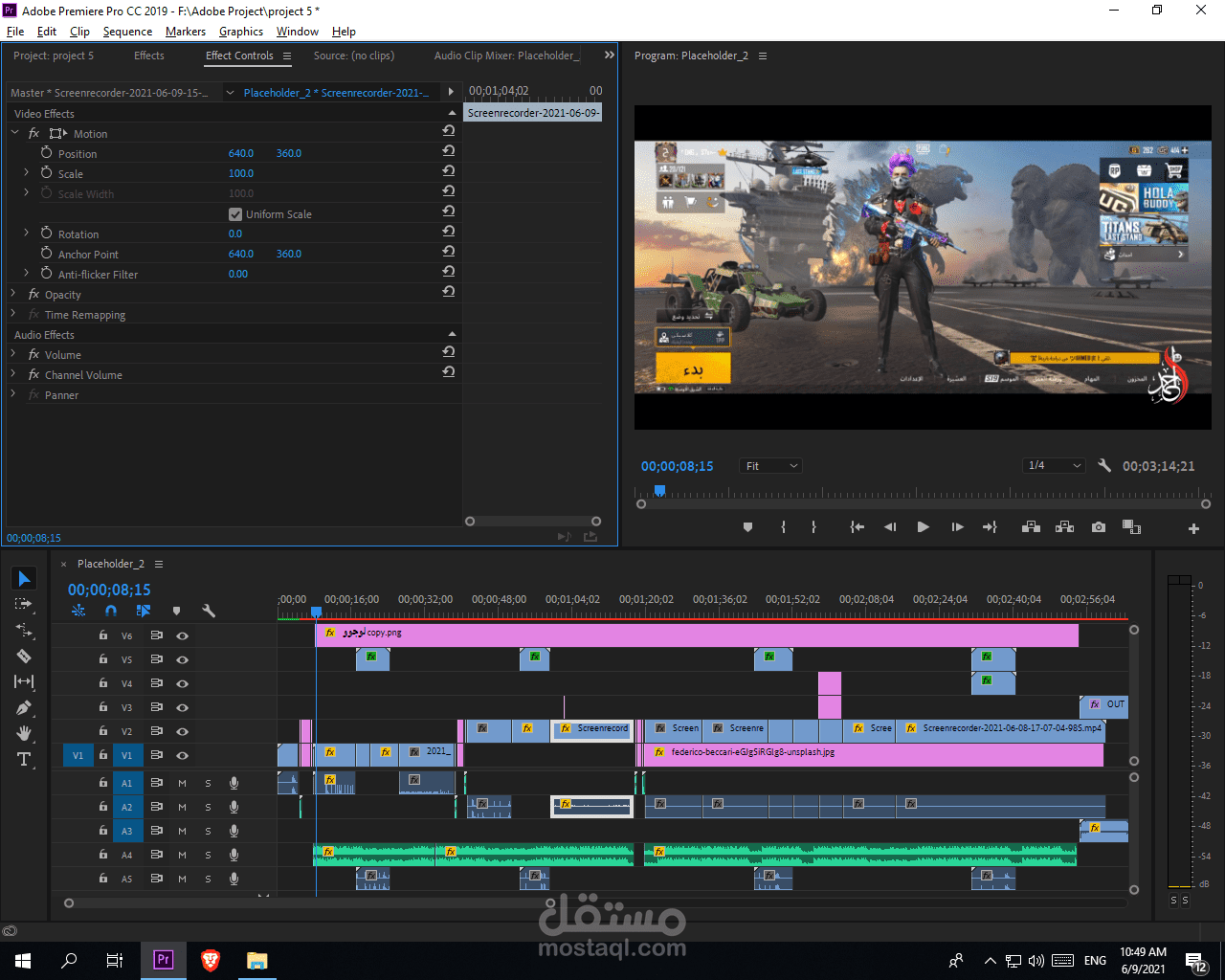Select the Type tool

pos(24,759)
